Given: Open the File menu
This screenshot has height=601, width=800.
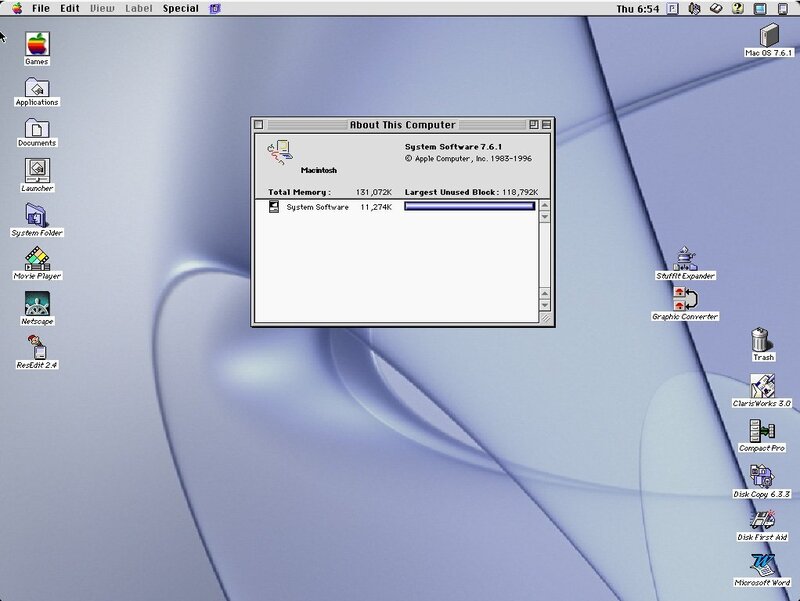Looking at the screenshot, I should tap(41, 8).
